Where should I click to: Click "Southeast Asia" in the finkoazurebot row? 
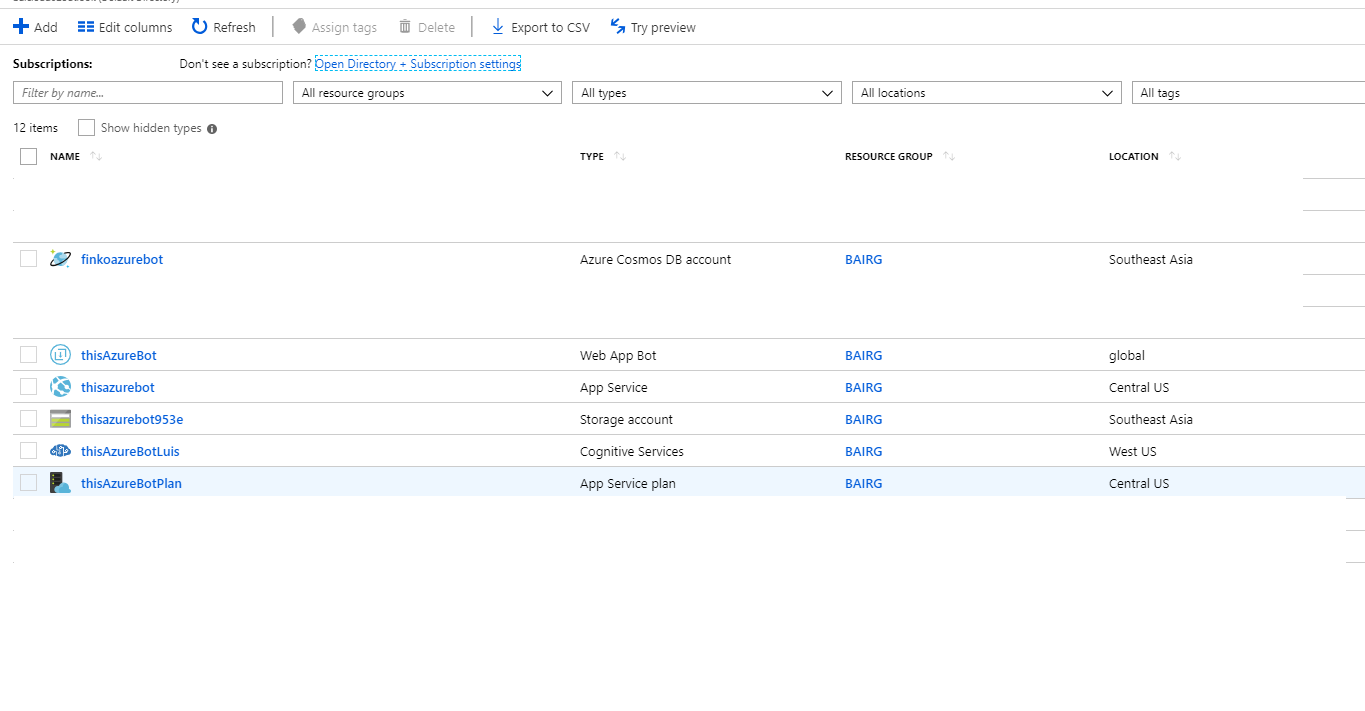tap(1151, 259)
